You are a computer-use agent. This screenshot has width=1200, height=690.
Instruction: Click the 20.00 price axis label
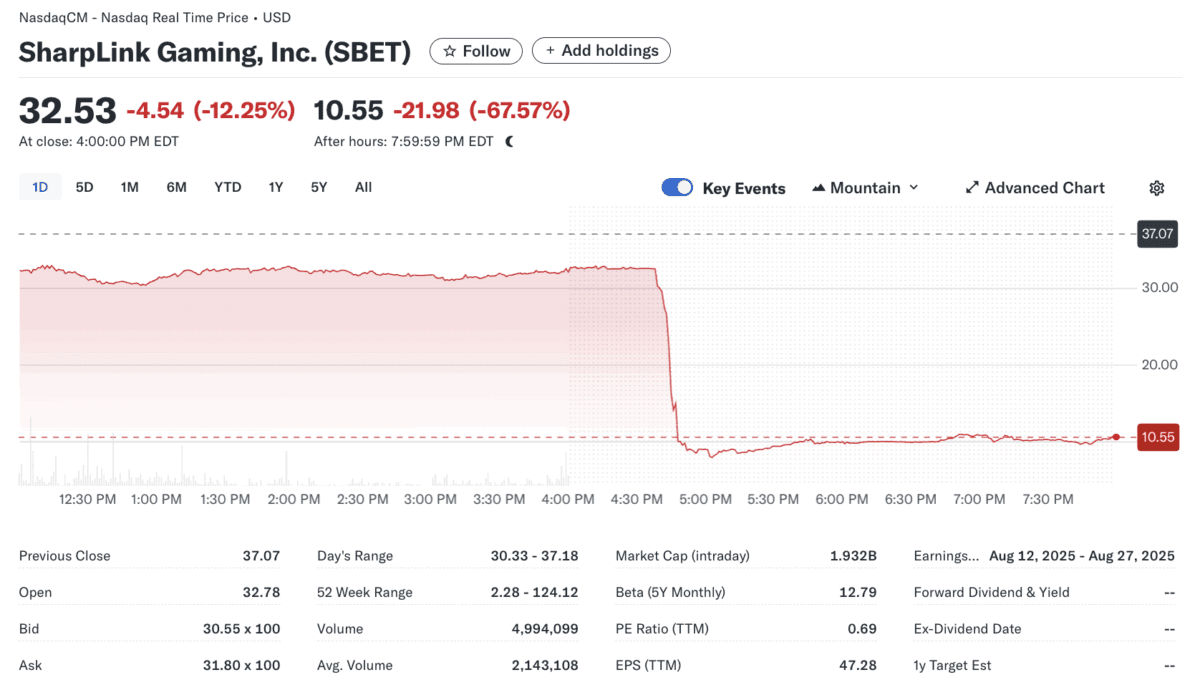[x=1160, y=365]
